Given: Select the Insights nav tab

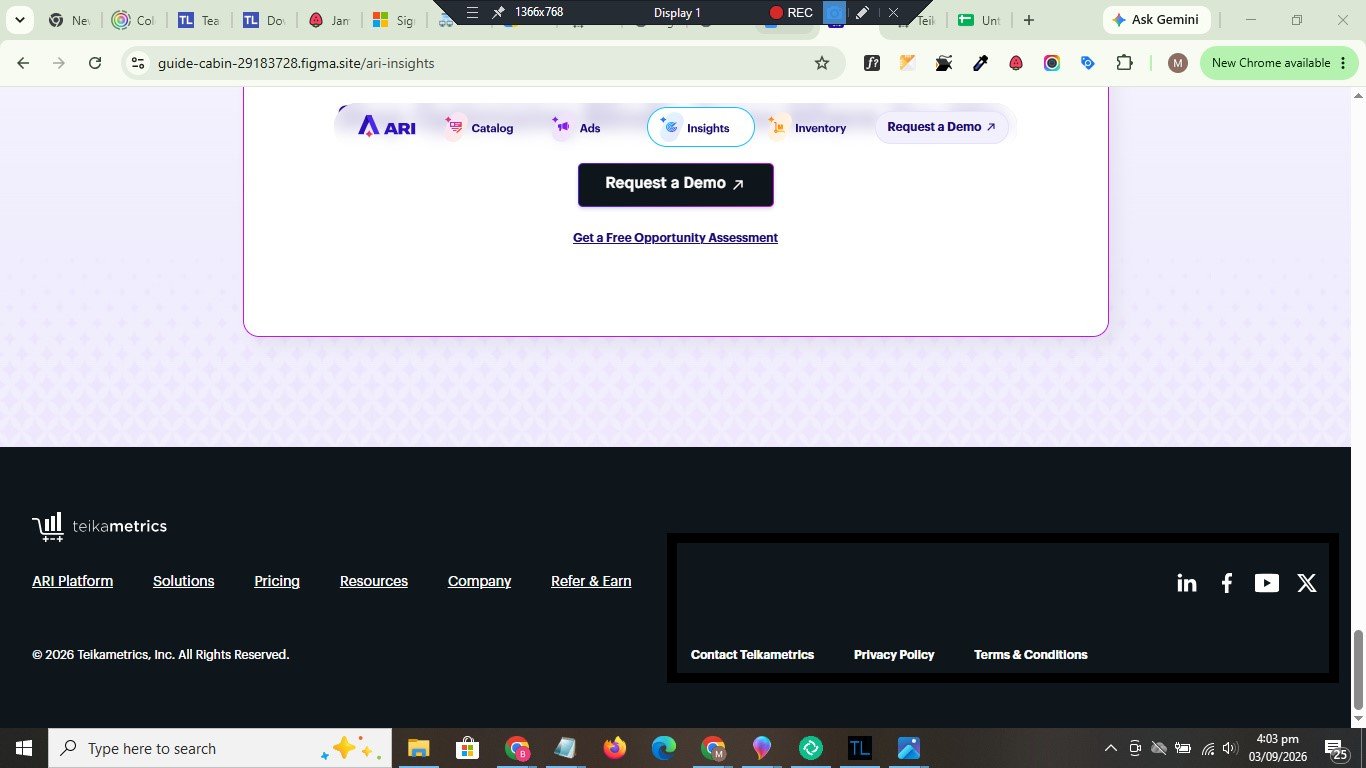Looking at the screenshot, I should 701,127.
